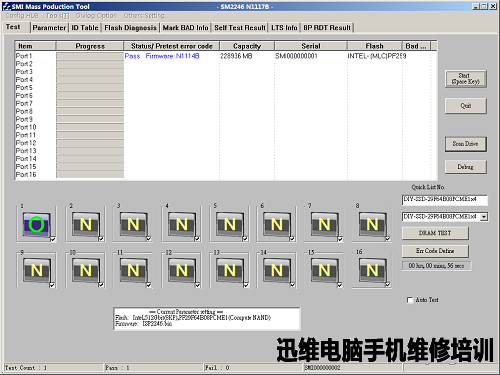Click the Port 1 progress bar
The image size is (500, 375).
(90, 56)
